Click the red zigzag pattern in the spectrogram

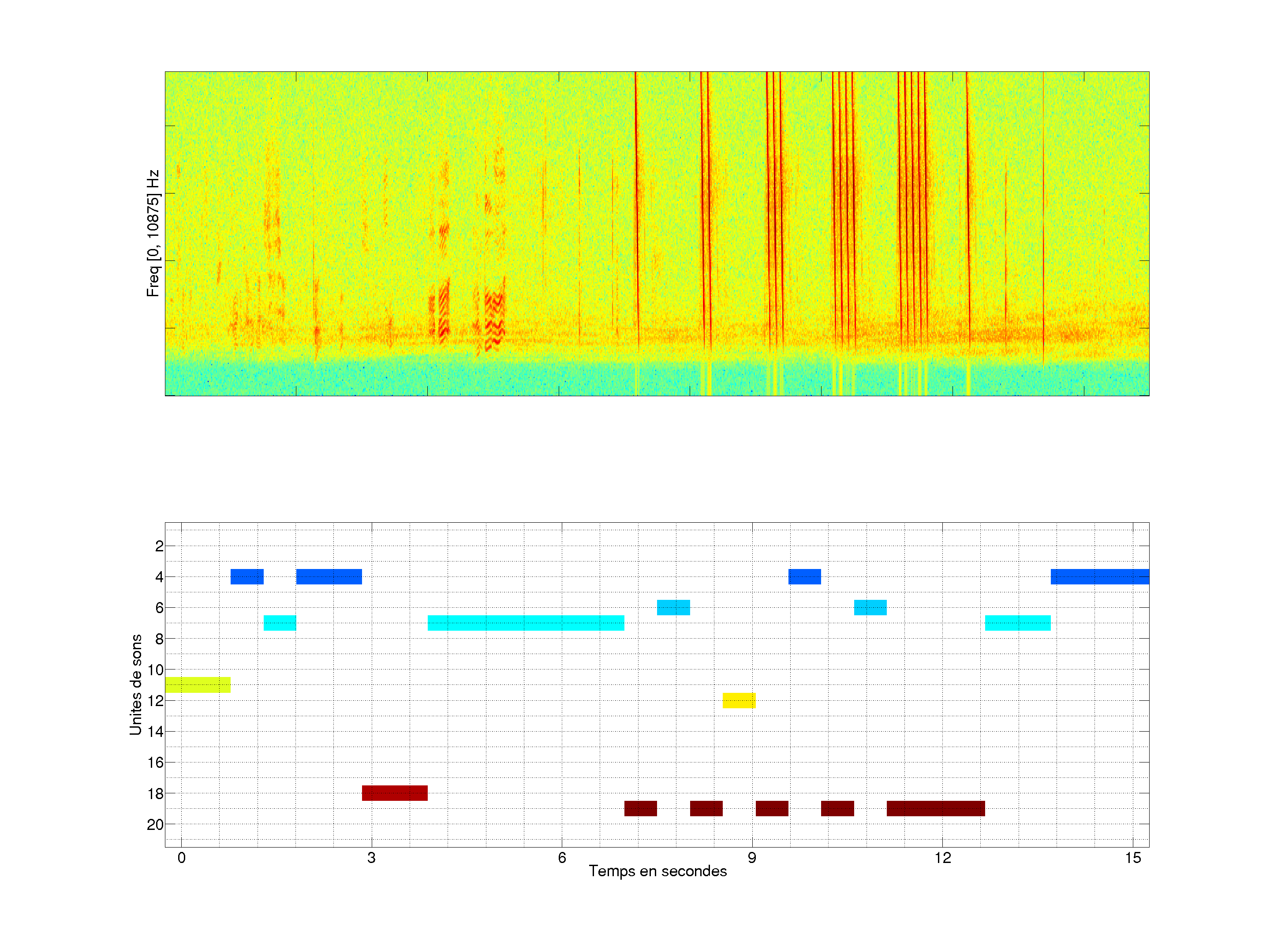click(494, 321)
